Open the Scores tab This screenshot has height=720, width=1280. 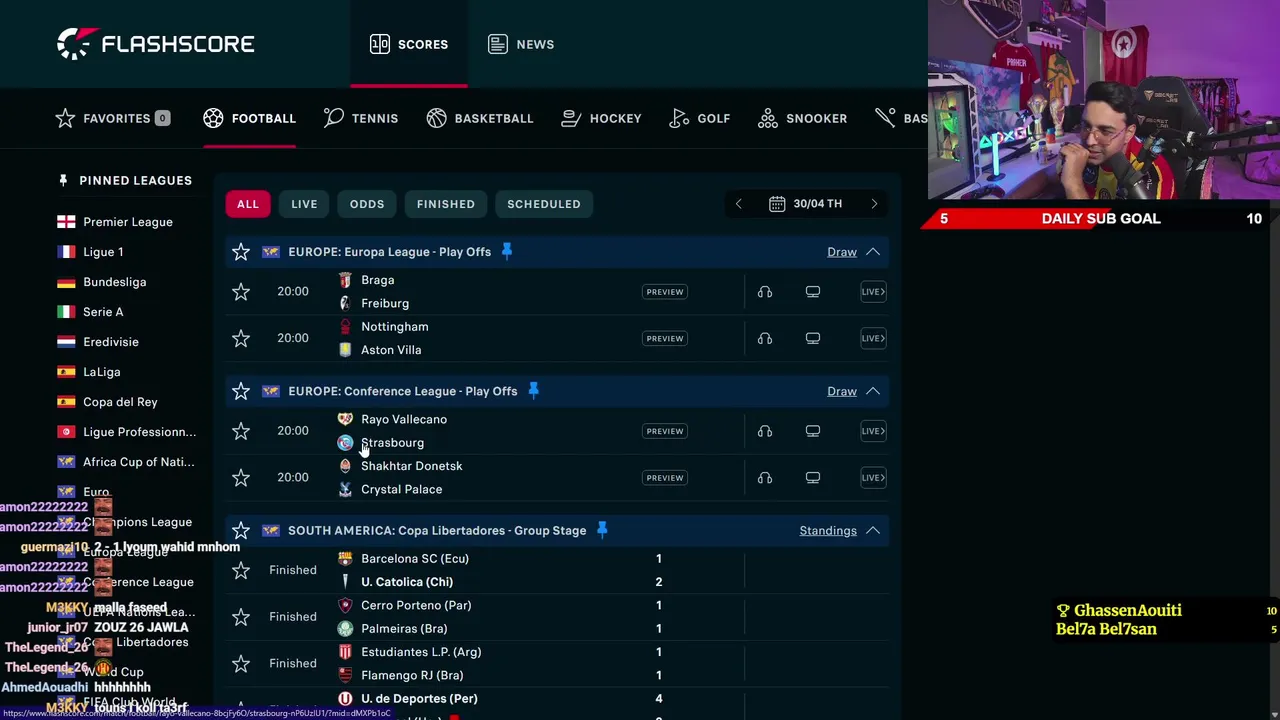409,44
